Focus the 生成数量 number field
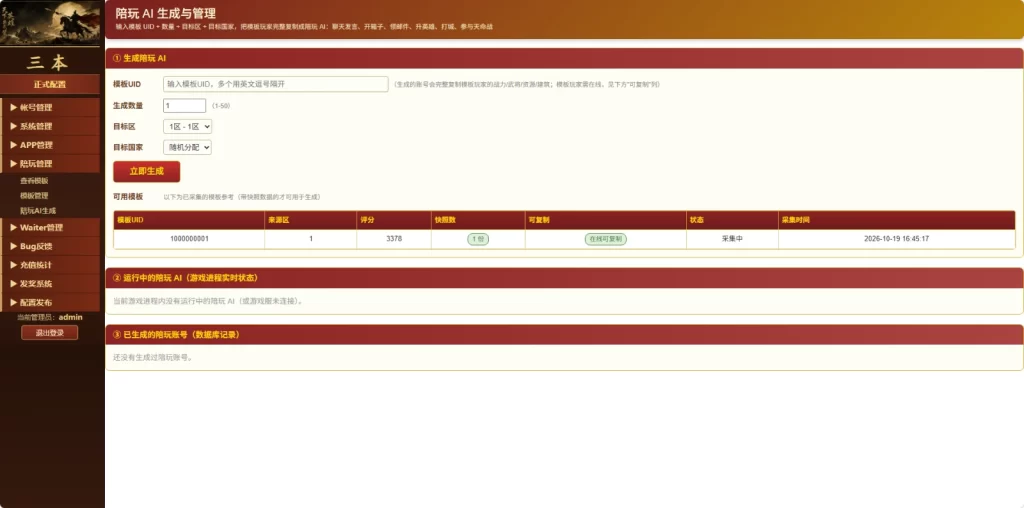Screen dimensions: 1024x508 (x=184, y=106)
